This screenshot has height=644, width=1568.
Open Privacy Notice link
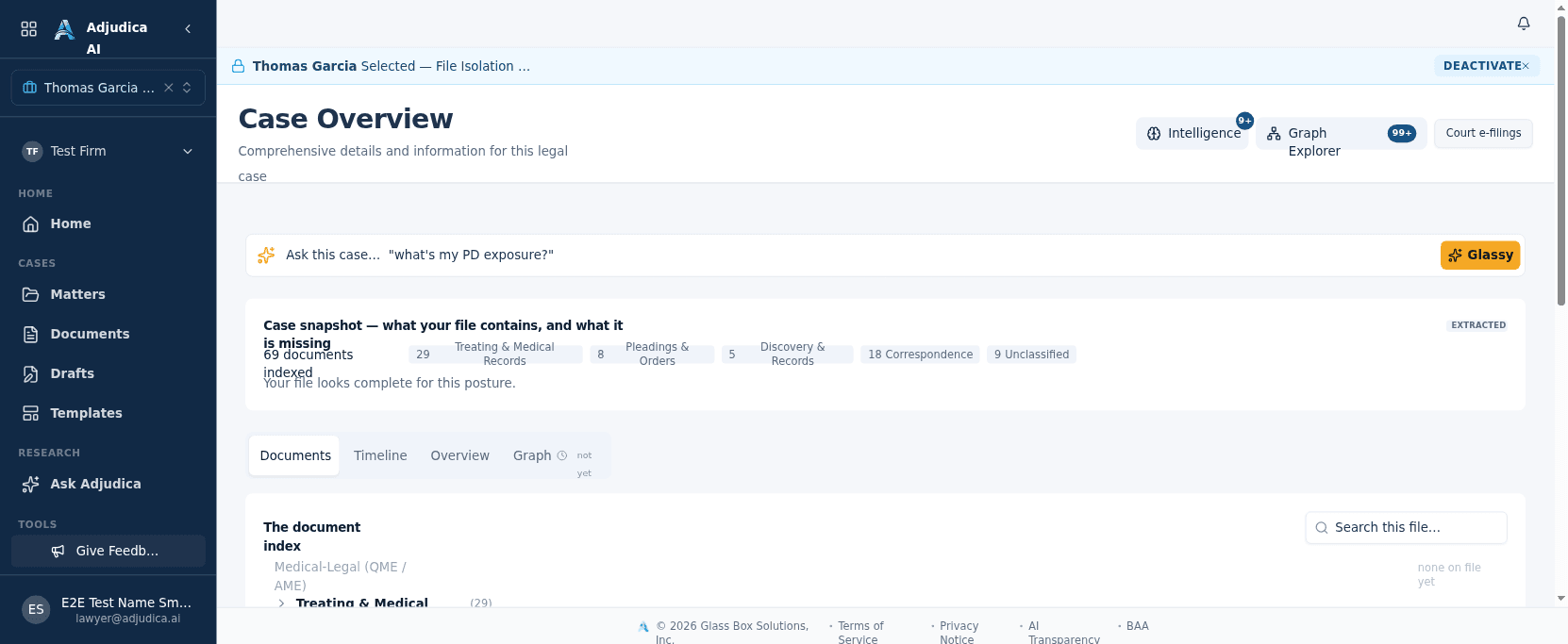[959, 633]
